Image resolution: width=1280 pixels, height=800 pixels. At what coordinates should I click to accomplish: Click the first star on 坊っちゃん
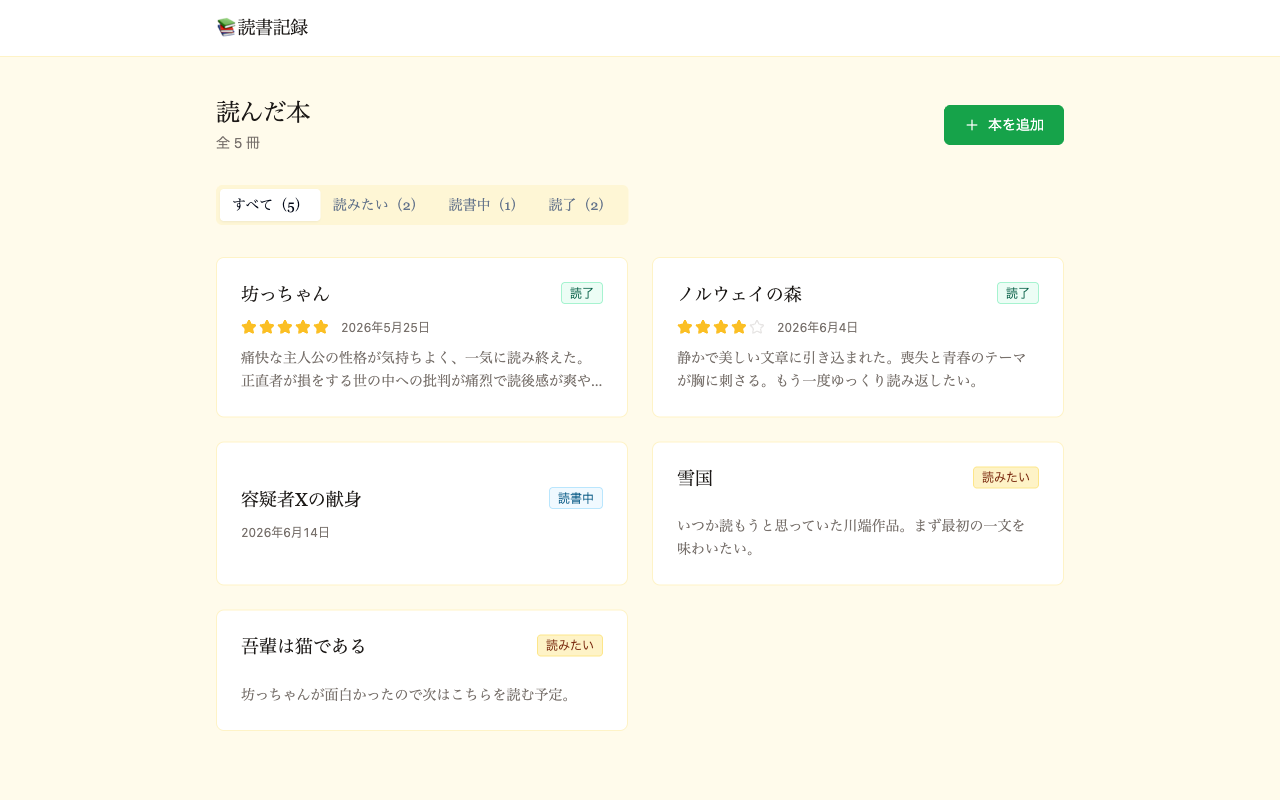249,327
